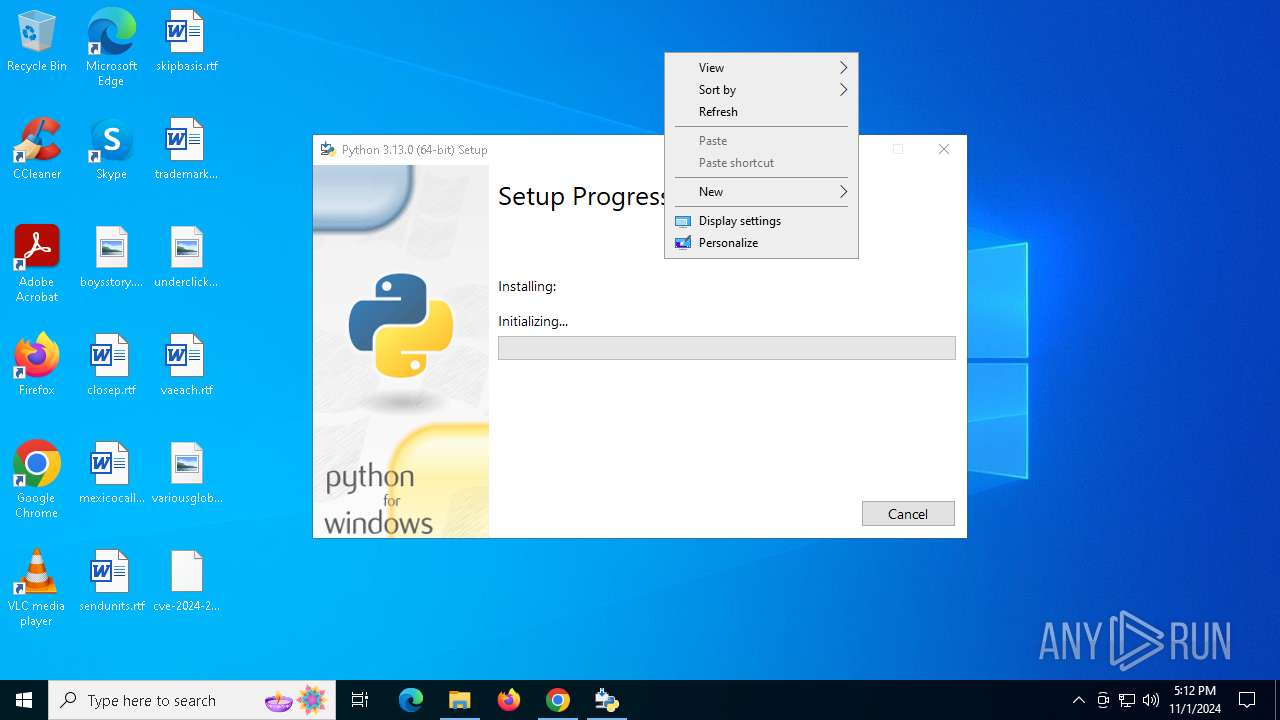Open the Windows Start menu
The image size is (1280, 720).
[x=24, y=700]
